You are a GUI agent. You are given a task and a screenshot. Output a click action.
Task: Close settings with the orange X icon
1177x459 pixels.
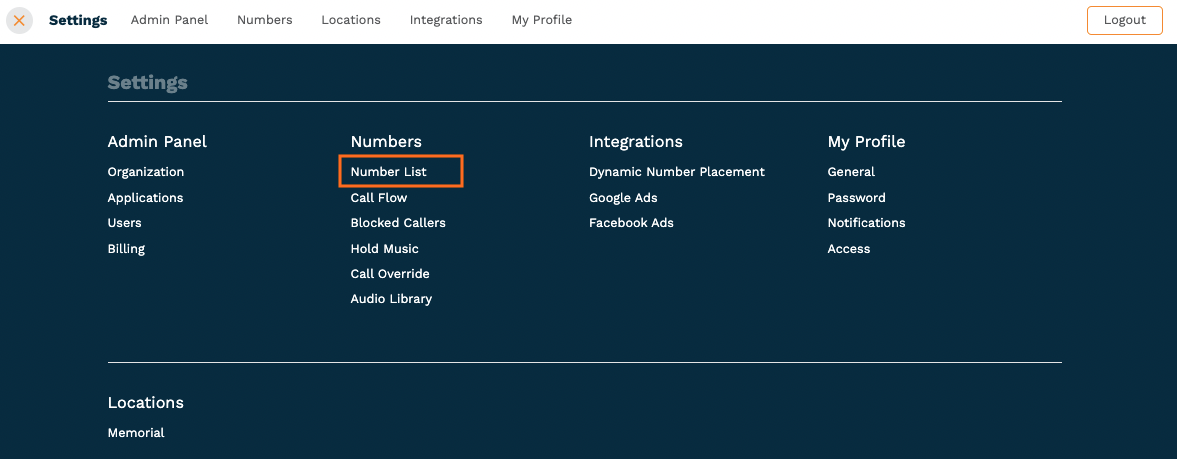(x=20, y=20)
